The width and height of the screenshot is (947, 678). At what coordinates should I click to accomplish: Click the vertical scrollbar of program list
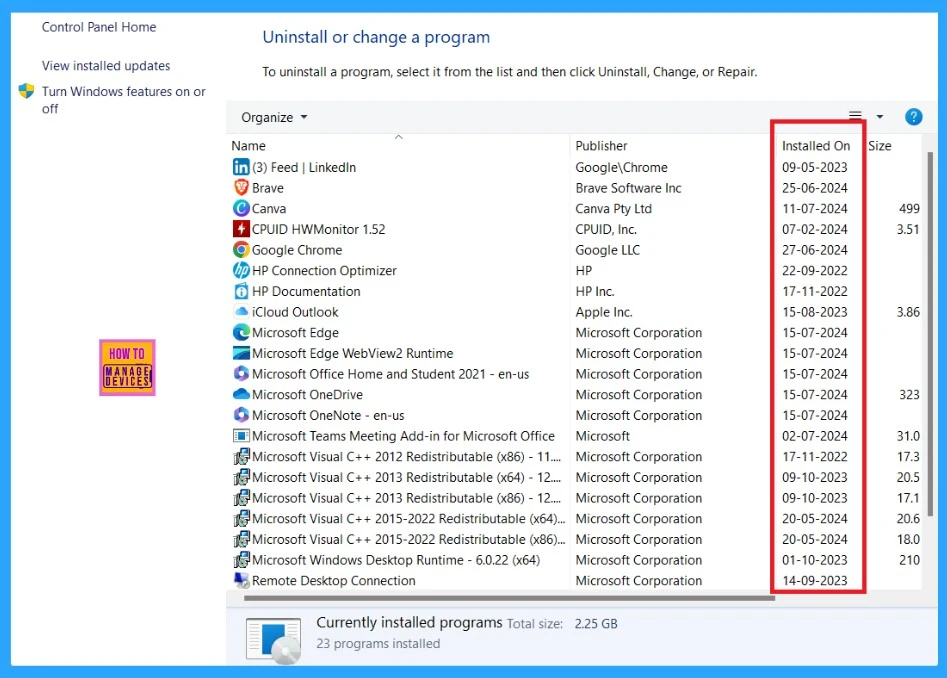point(930,335)
